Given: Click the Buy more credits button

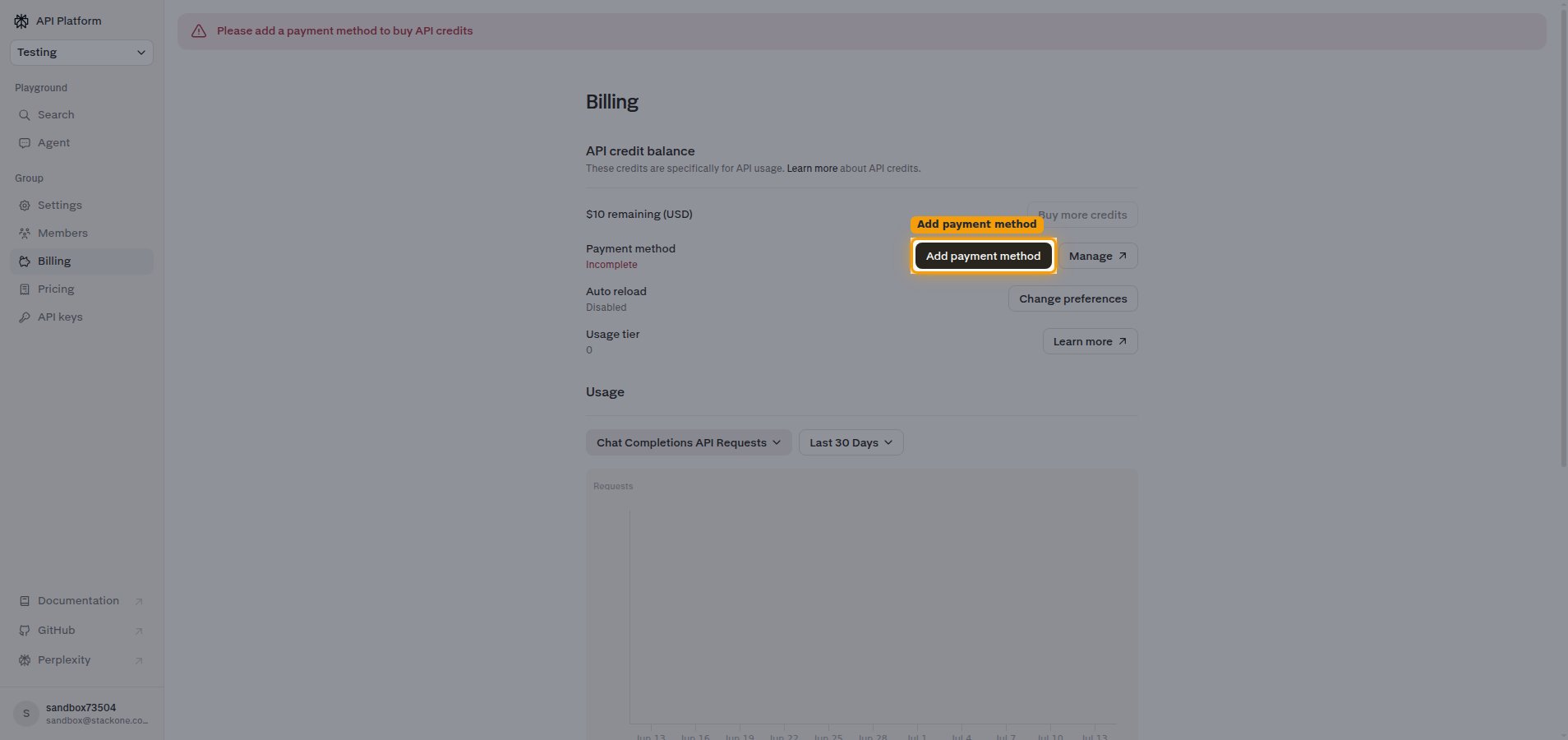Looking at the screenshot, I should click(x=1082, y=215).
